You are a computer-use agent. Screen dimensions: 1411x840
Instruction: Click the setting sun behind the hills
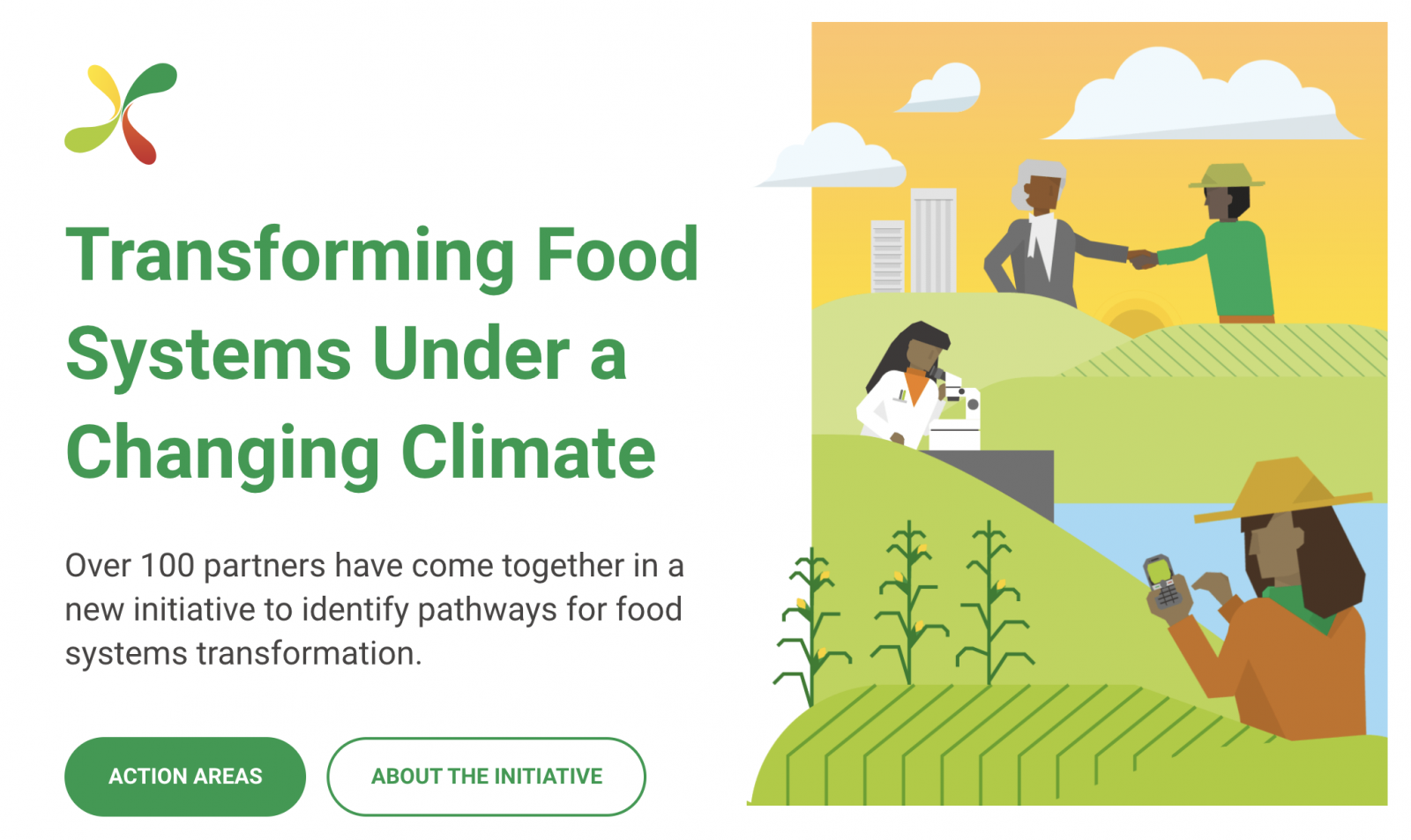click(x=1136, y=318)
